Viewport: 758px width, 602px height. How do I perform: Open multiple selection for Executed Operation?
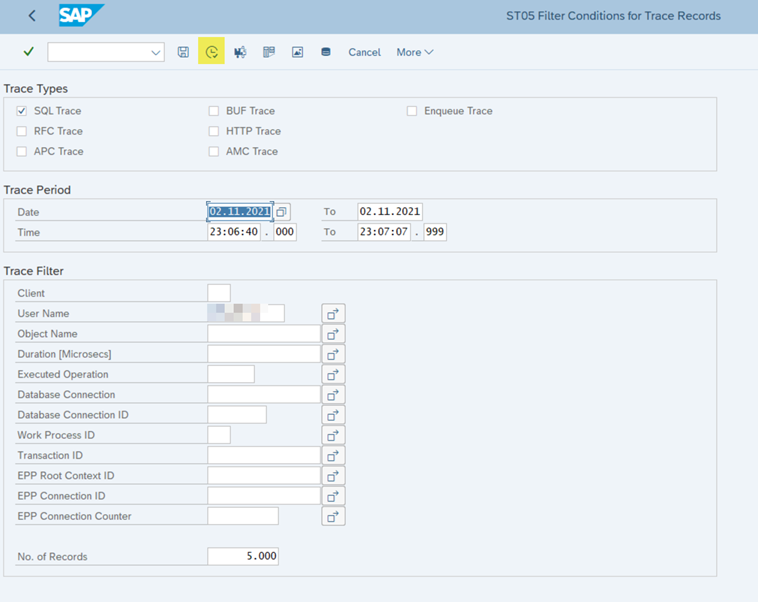(333, 375)
